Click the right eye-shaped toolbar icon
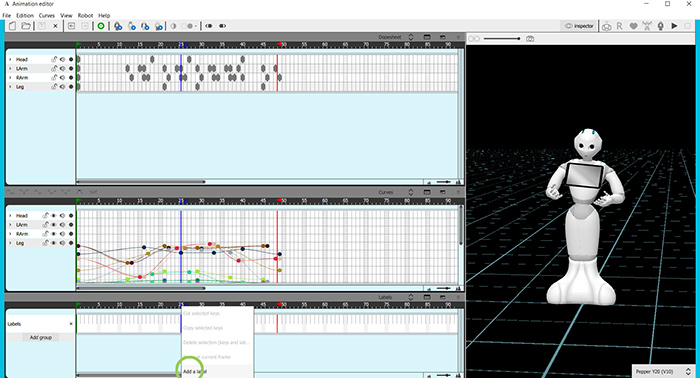This screenshot has width=700, height=378. pyautogui.click(x=222, y=26)
